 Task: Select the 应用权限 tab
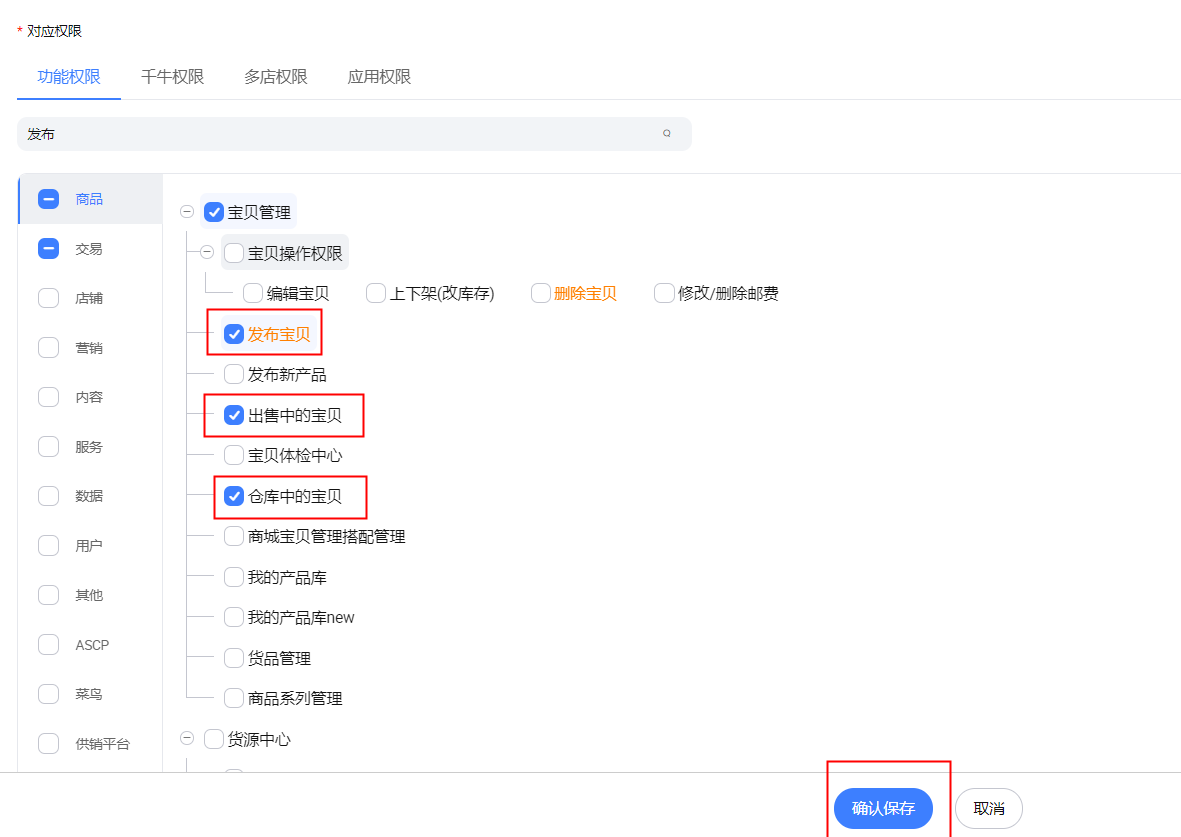379,77
